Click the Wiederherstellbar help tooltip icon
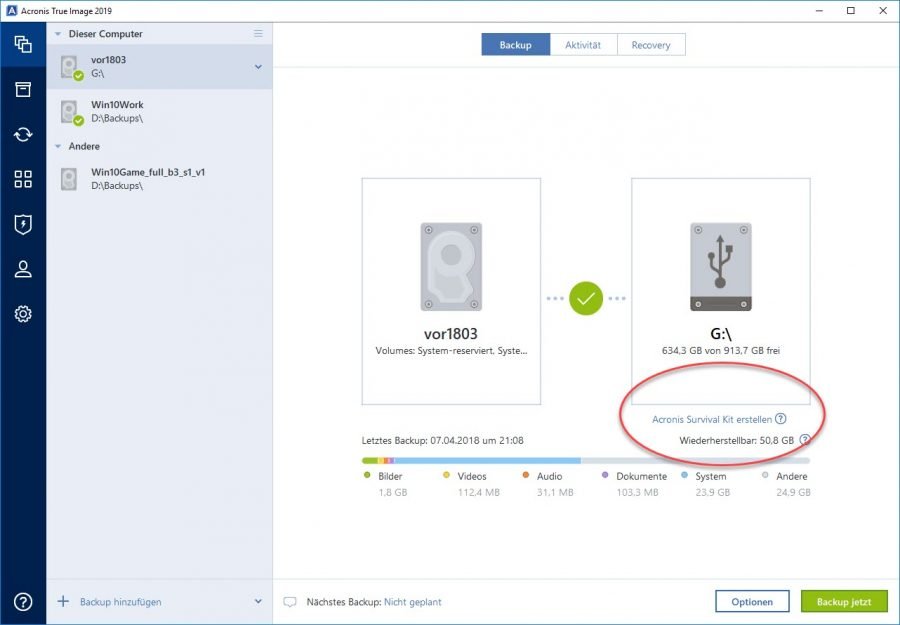The image size is (900, 625). point(804,437)
